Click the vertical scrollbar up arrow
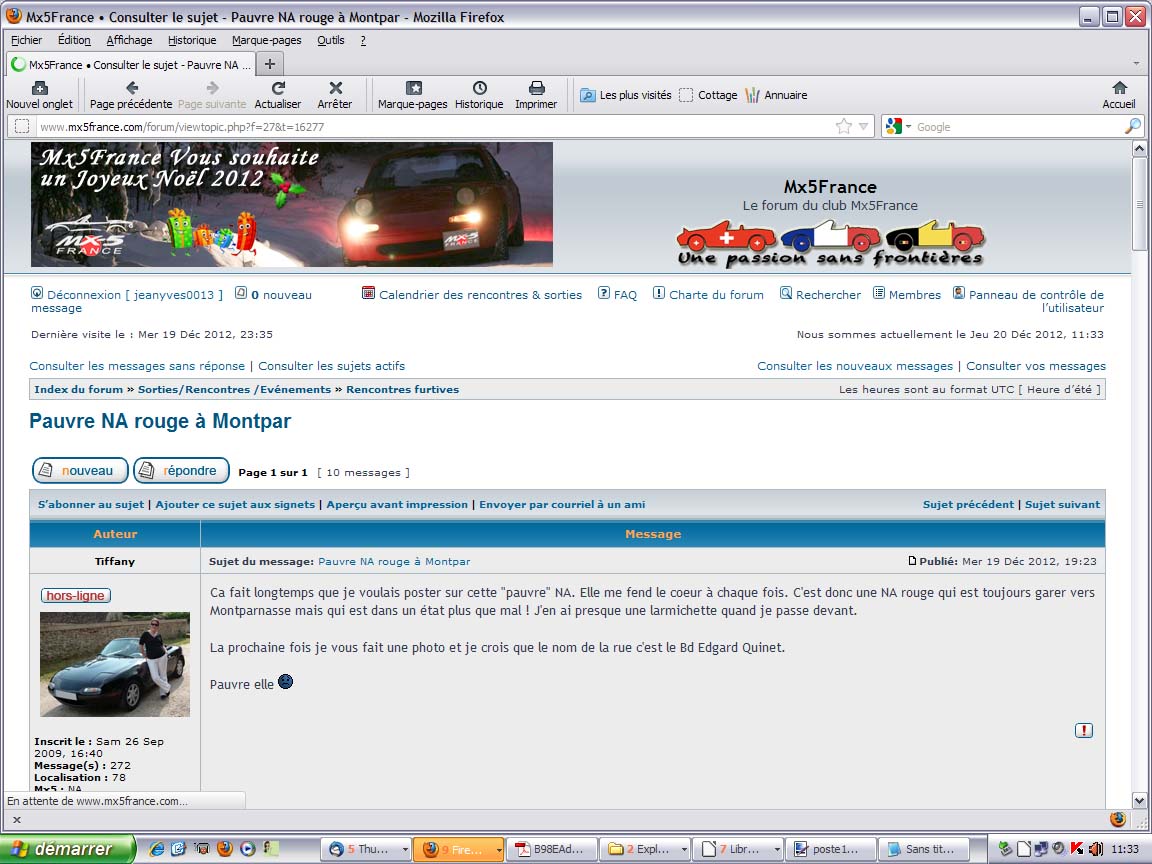Image resolution: width=1152 pixels, height=864 pixels. (x=1139, y=148)
